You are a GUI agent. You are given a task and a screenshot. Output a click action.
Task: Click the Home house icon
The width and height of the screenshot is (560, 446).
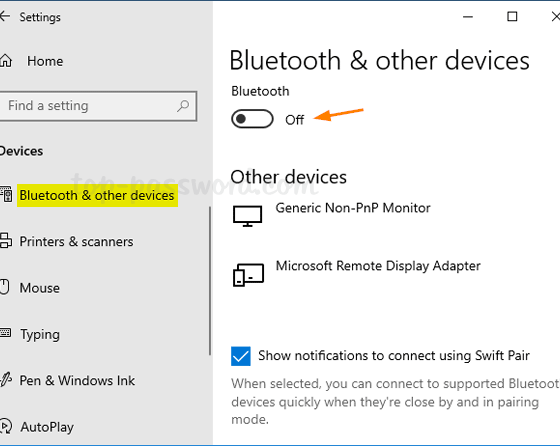click(6, 61)
